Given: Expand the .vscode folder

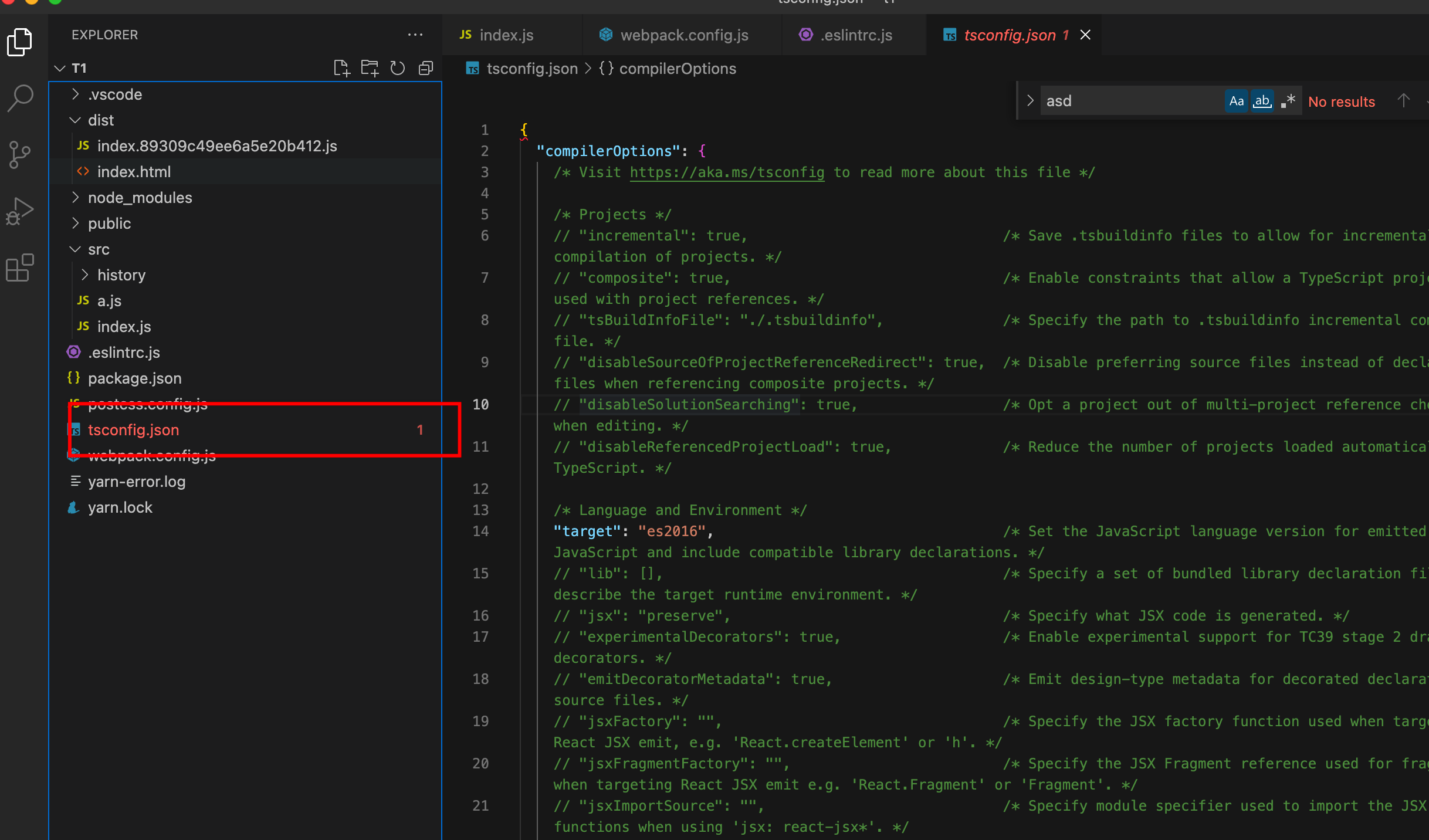Looking at the screenshot, I should click(75, 94).
